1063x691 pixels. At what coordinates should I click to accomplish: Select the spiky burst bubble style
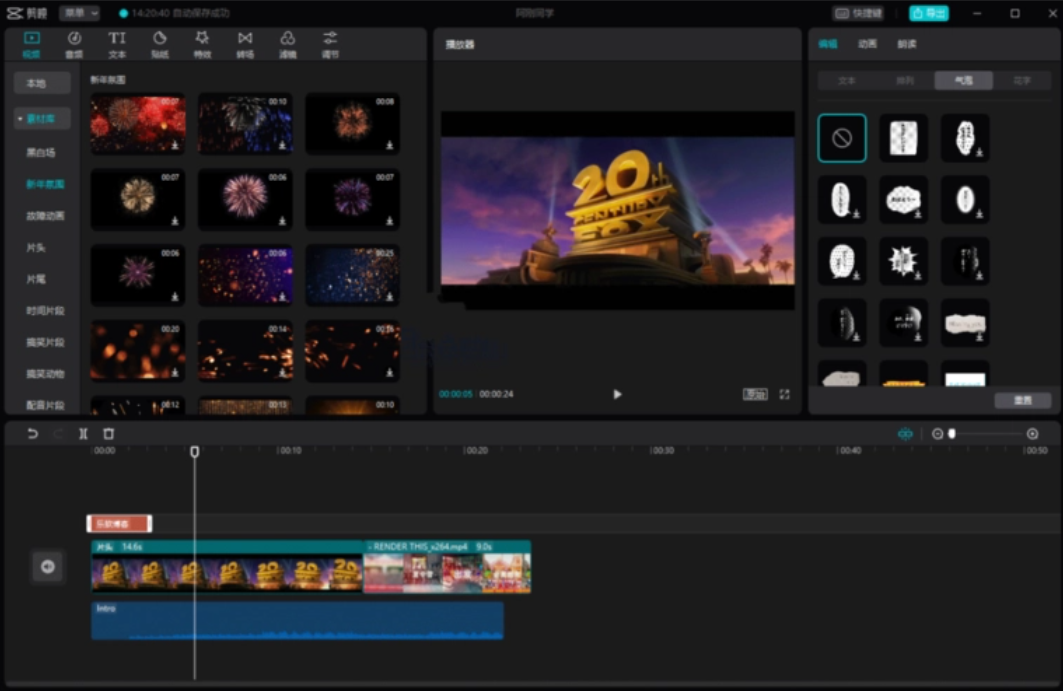[904, 262]
